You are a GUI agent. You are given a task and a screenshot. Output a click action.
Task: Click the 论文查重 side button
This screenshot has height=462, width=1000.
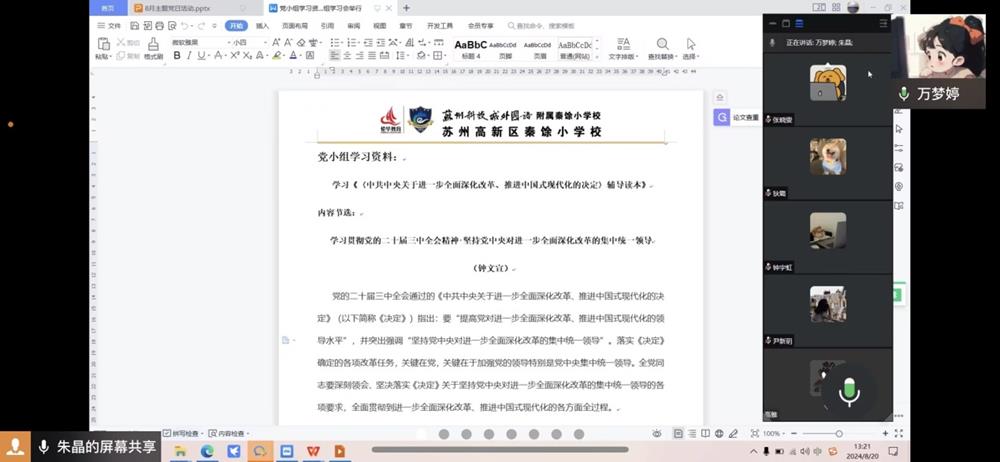coord(738,117)
